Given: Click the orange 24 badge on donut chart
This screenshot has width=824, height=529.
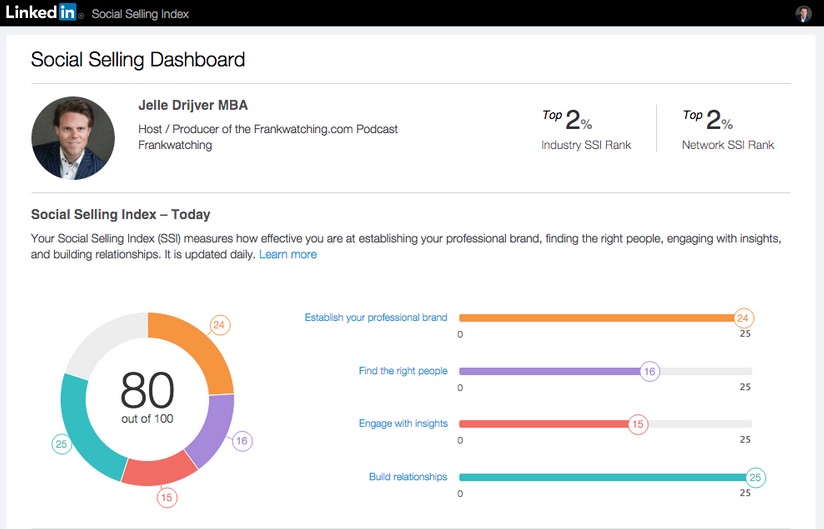Looking at the screenshot, I should click(221, 325).
